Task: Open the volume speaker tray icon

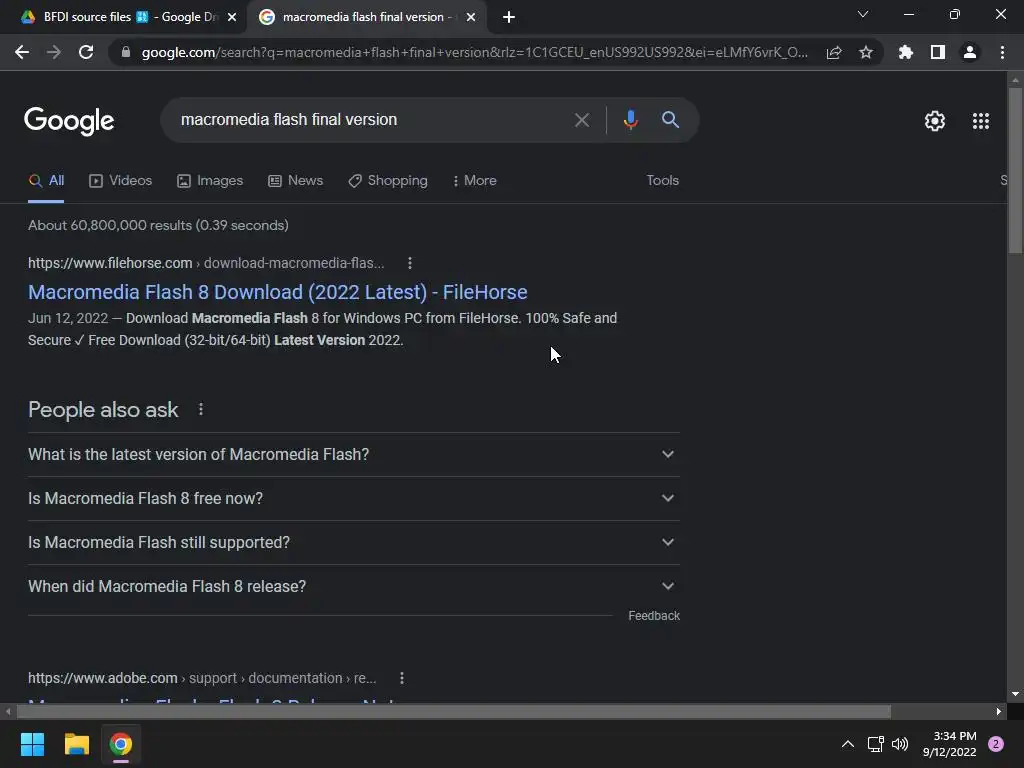Action: click(x=900, y=744)
